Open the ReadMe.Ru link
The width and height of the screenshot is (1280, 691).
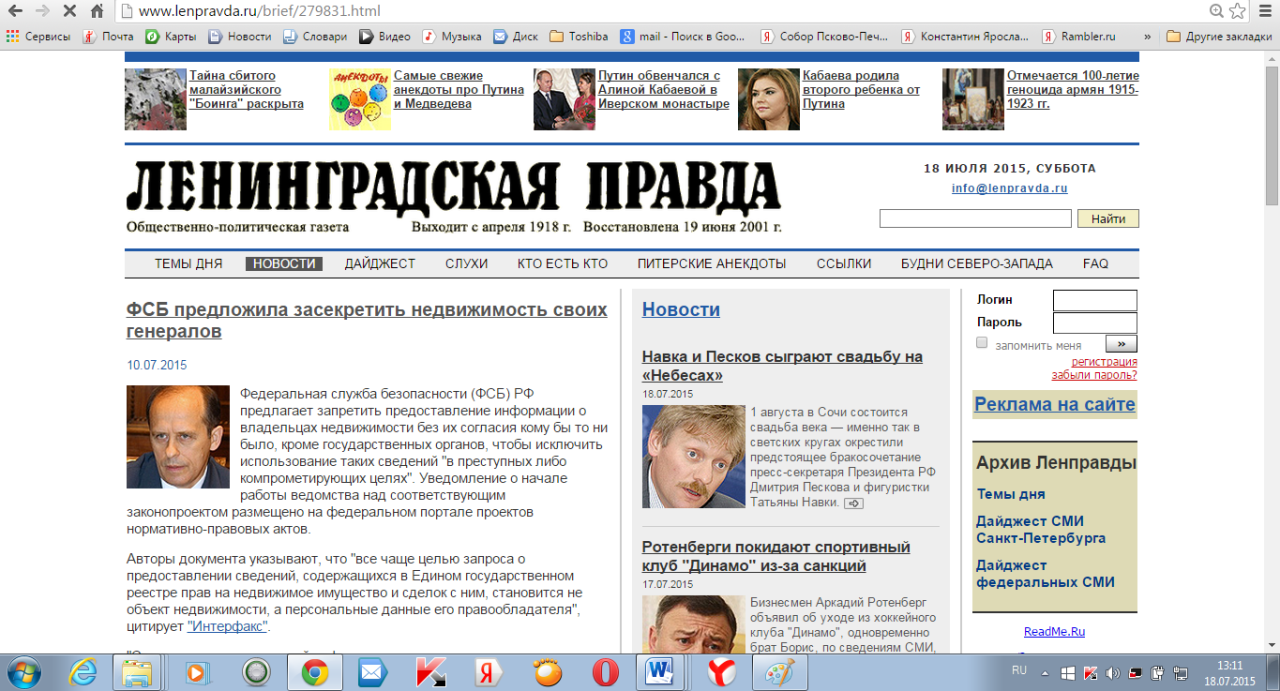coord(1054,632)
